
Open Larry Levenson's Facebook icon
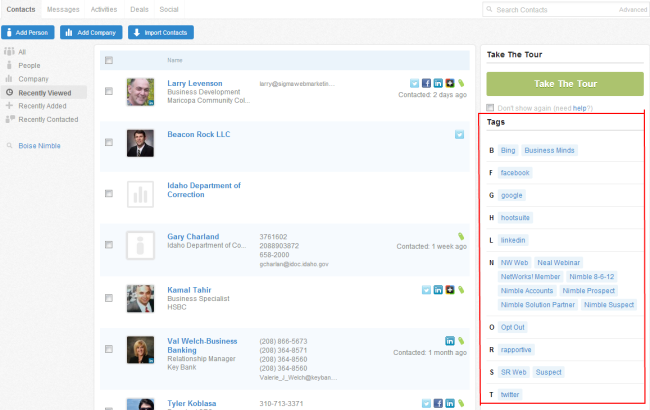(426, 83)
